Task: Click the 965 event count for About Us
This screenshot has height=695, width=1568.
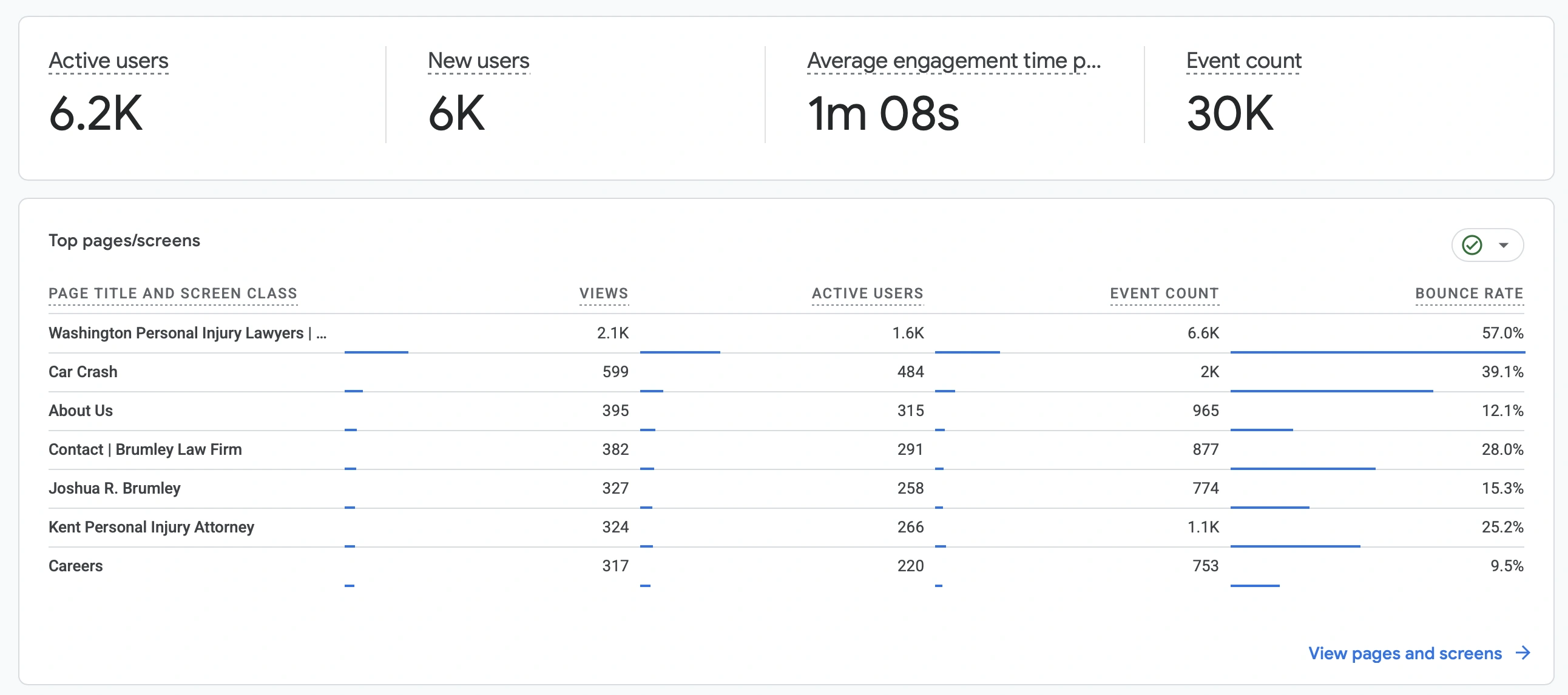Action: 1205,411
